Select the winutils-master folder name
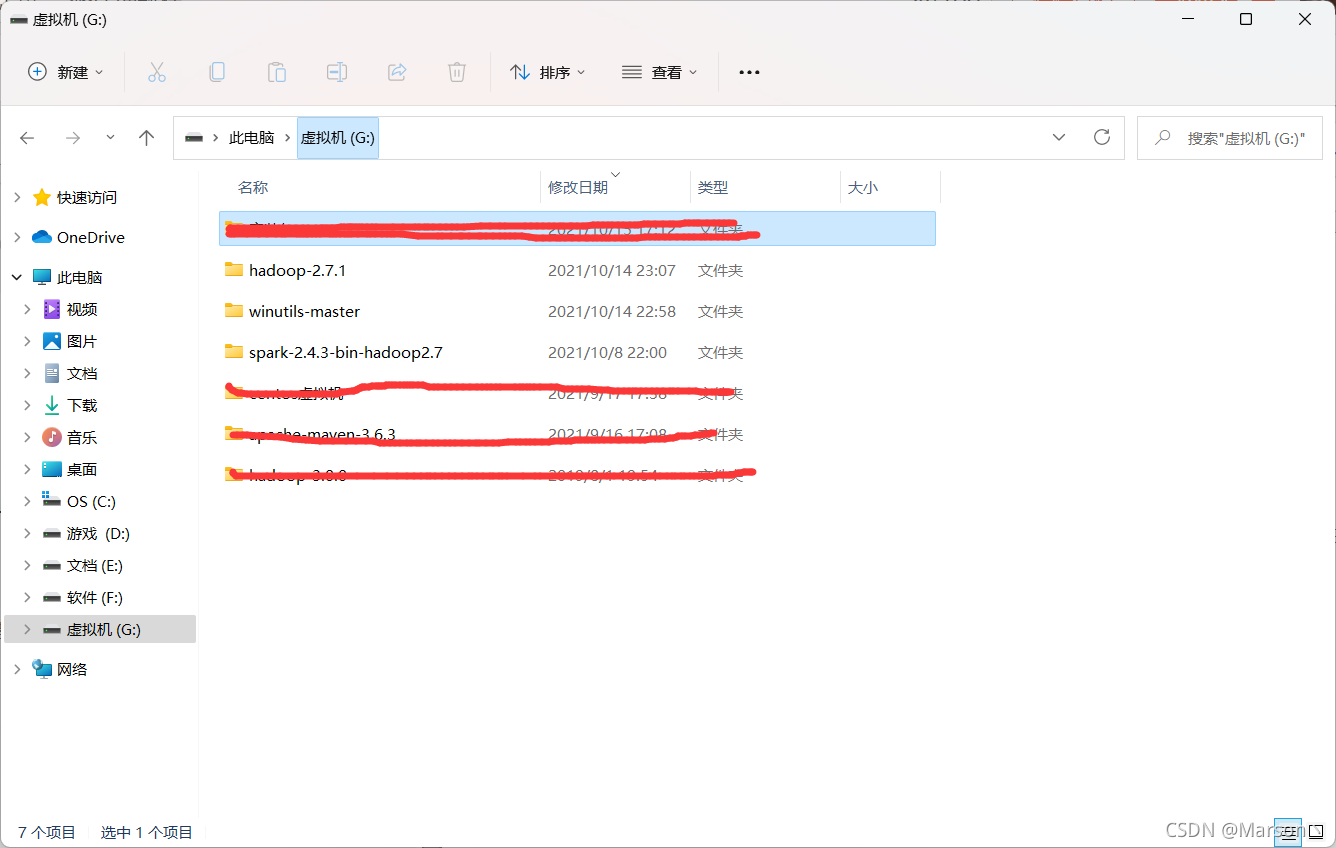This screenshot has width=1336, height=848. click(x=305, y=311)
